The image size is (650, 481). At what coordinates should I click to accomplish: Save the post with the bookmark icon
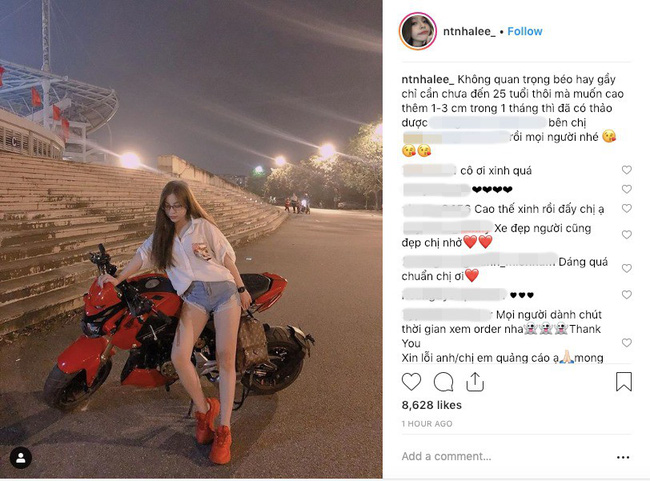(x=624, y=381)
